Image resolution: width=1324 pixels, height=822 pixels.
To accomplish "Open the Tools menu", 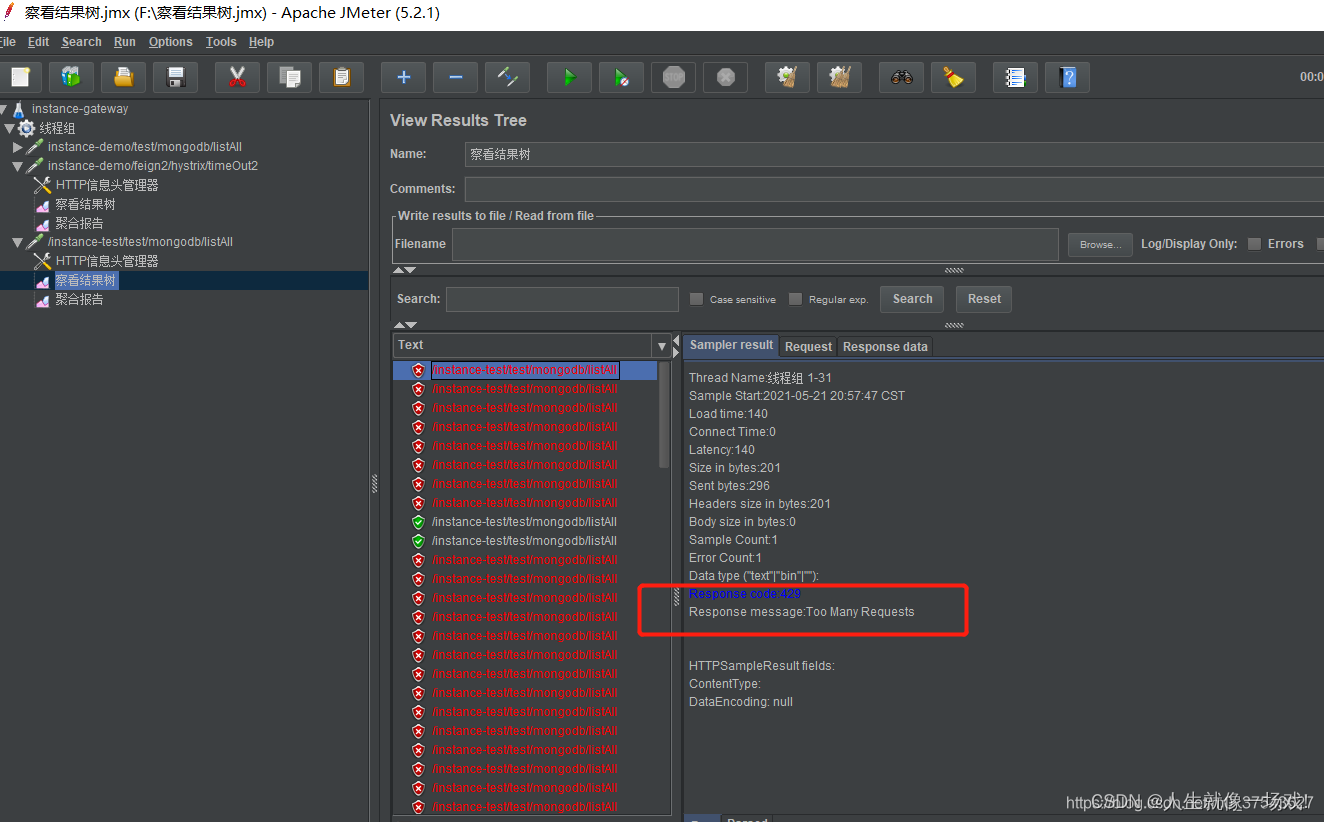I will [x=221, y=42].
